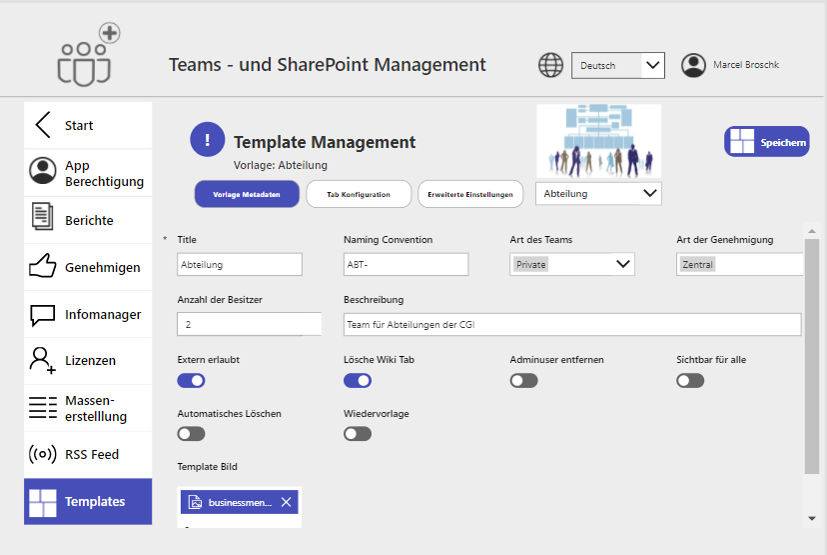The height and width of the screenshot is (555, 827).
Task: Open Berichte via its document icon
Action: point(43,217)
